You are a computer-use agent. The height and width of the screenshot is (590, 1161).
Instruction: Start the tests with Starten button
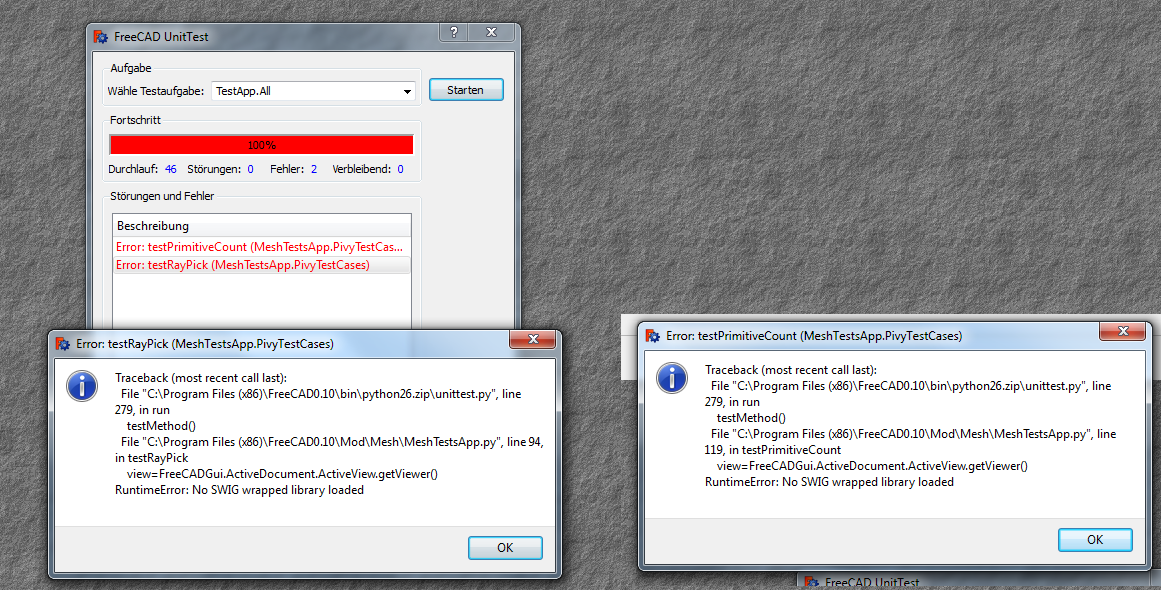point(466,90)
